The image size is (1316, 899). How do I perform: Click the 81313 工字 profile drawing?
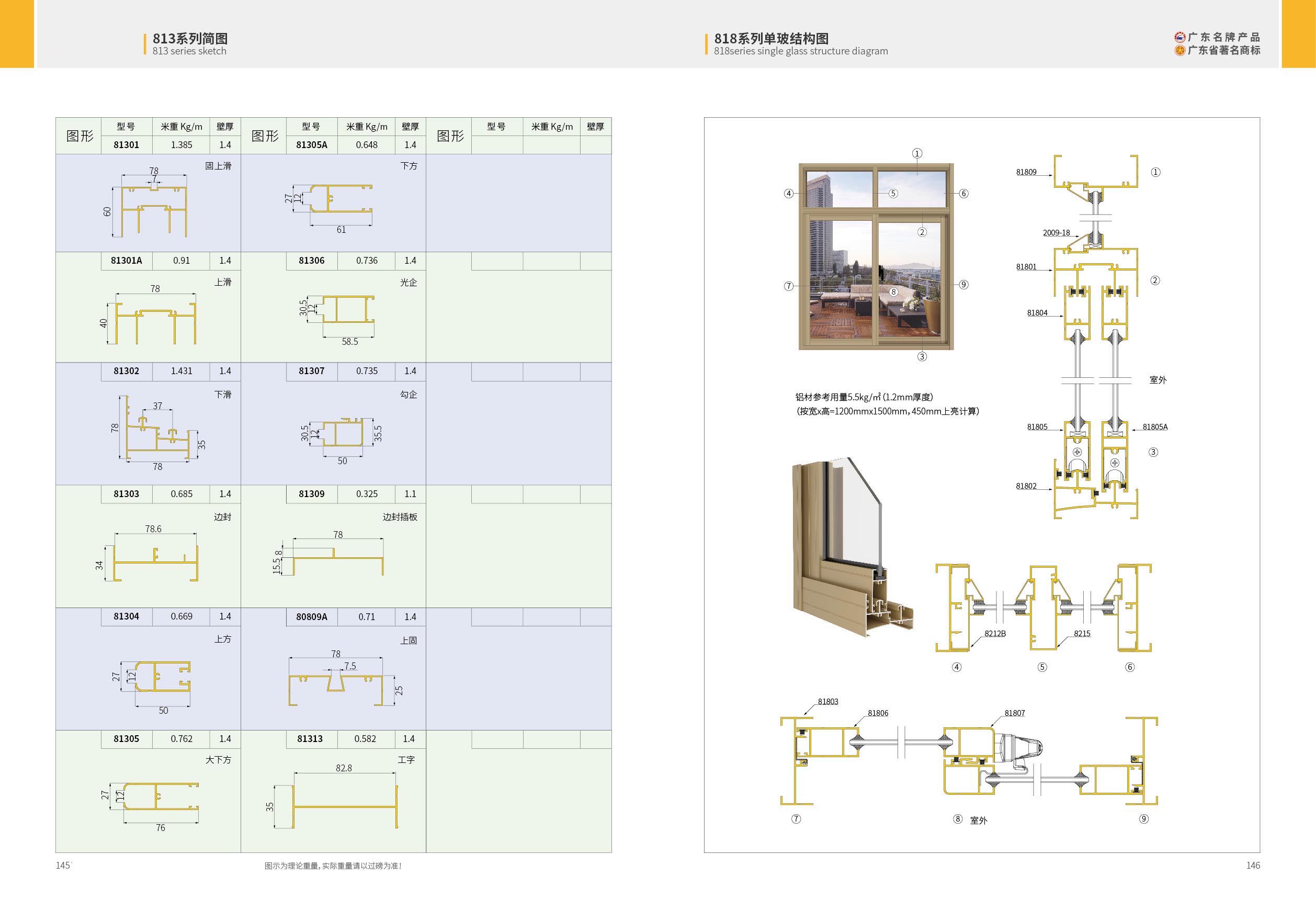345,807
